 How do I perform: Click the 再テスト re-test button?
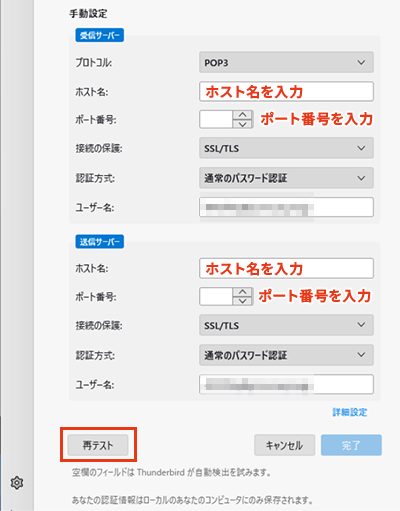pyautogui.click(x=98, y=445)
